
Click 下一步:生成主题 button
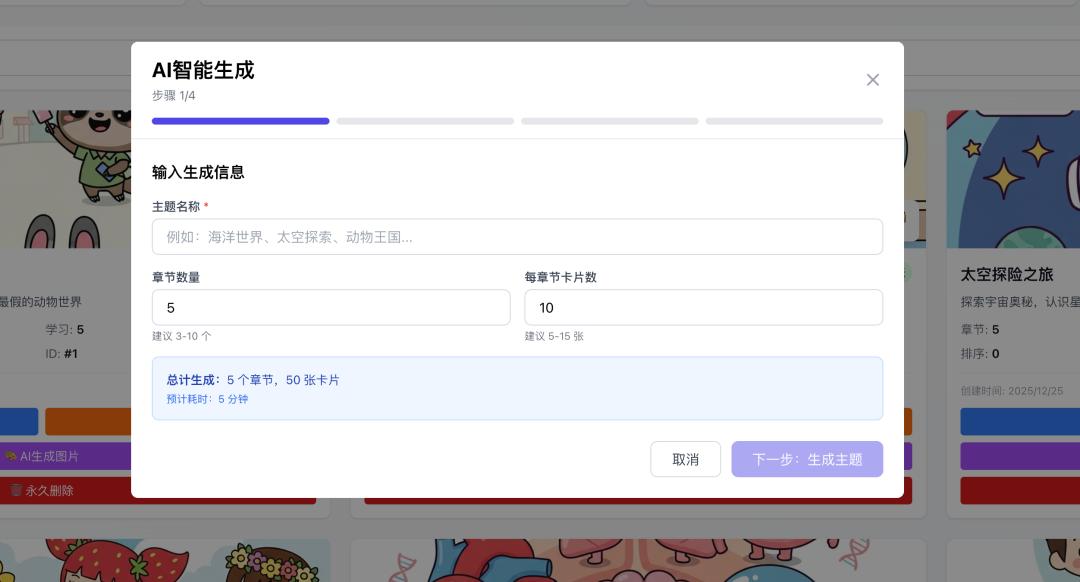(x=807, y=459)
